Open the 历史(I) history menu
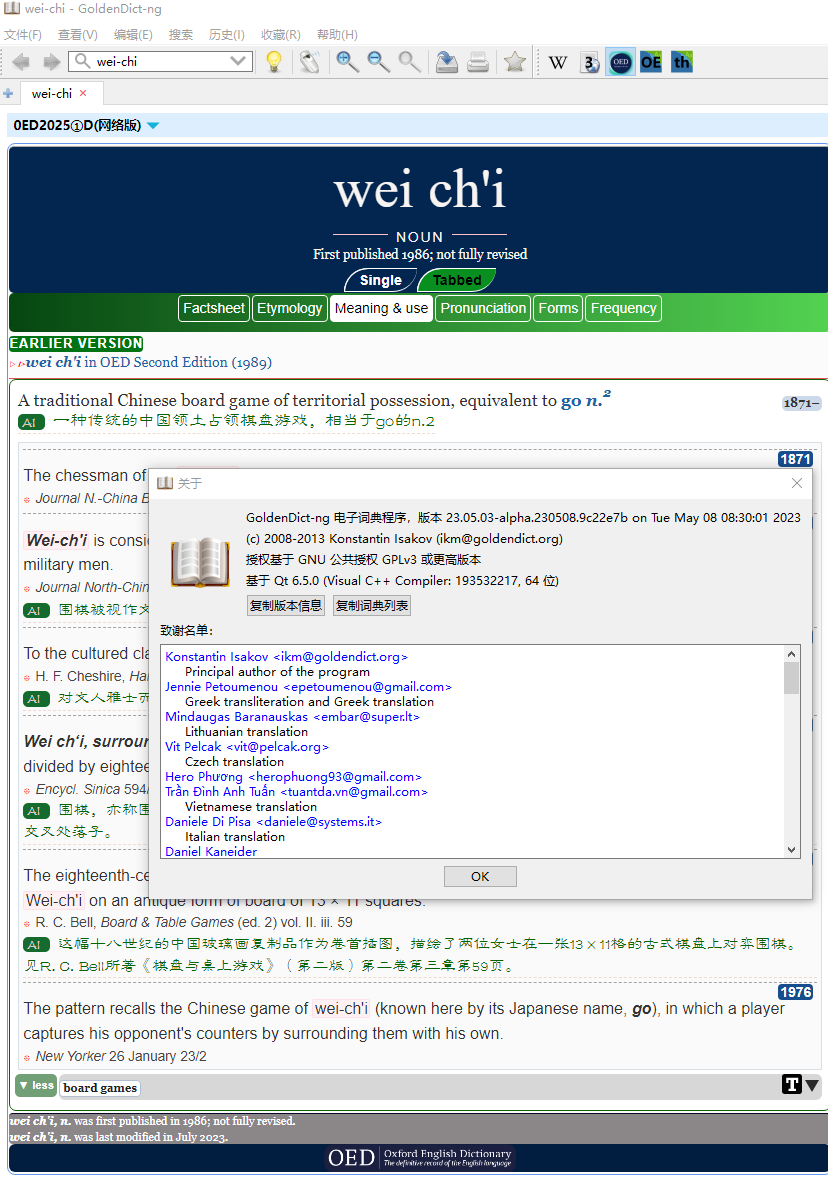Image resolution: width=828 pixels, height=1182 pixels. (x=226, y=35)
